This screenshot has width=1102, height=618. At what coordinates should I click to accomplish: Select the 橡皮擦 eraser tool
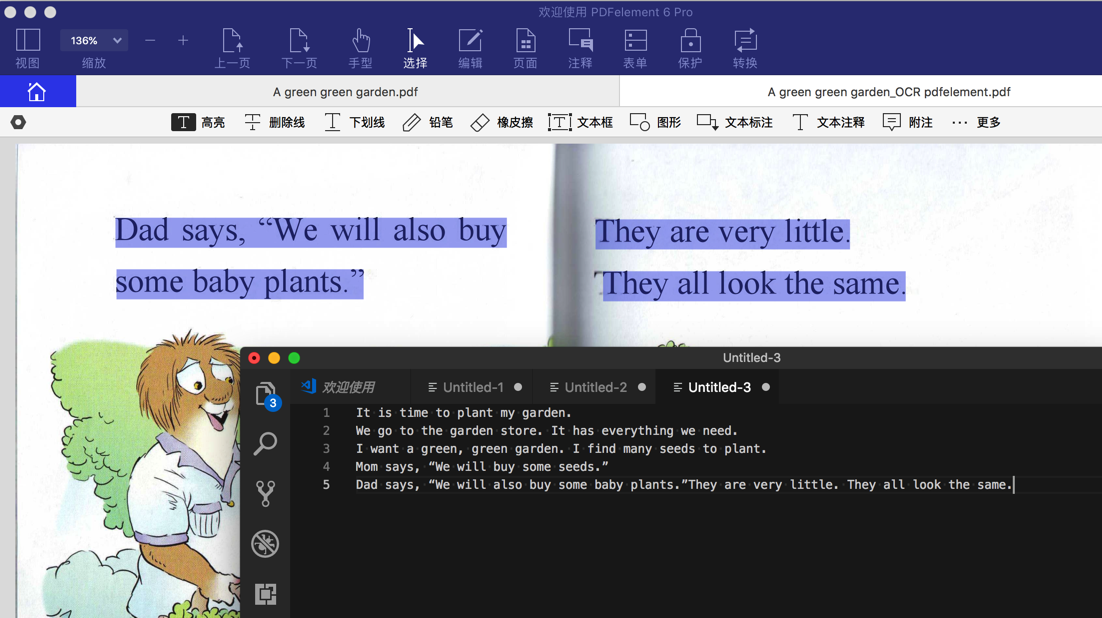[x=502, y=122]
